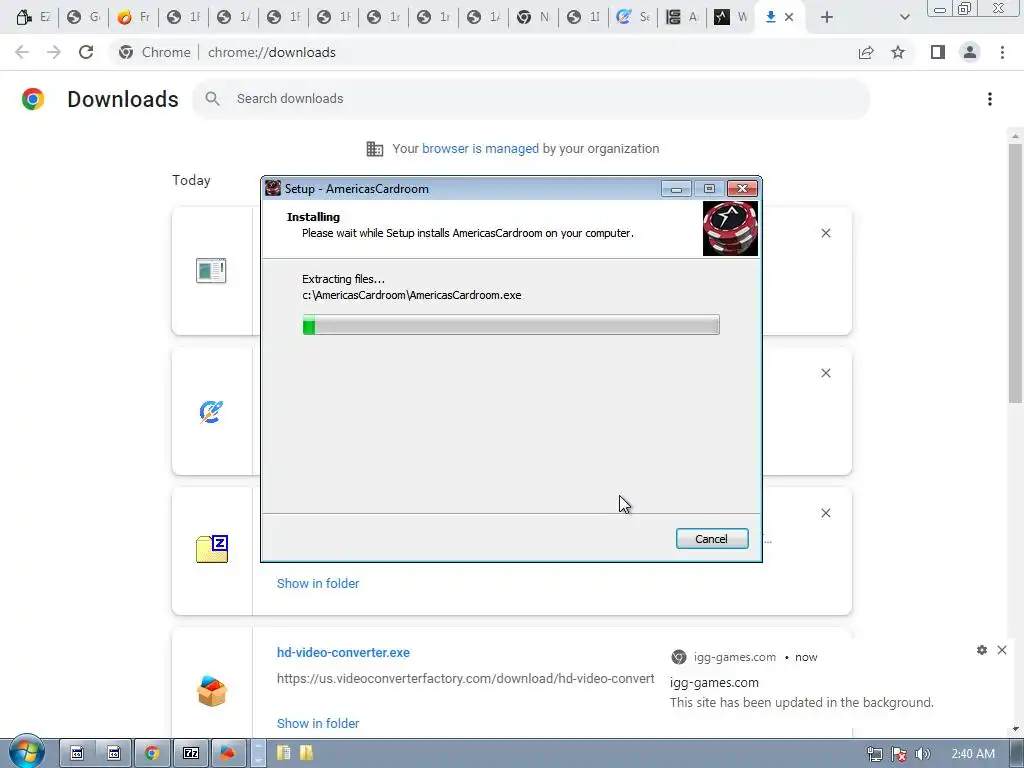Click the Setup window title bar icon
Image resolution: width=1024 pixels, height=768 pixels.
coord(273,189)
